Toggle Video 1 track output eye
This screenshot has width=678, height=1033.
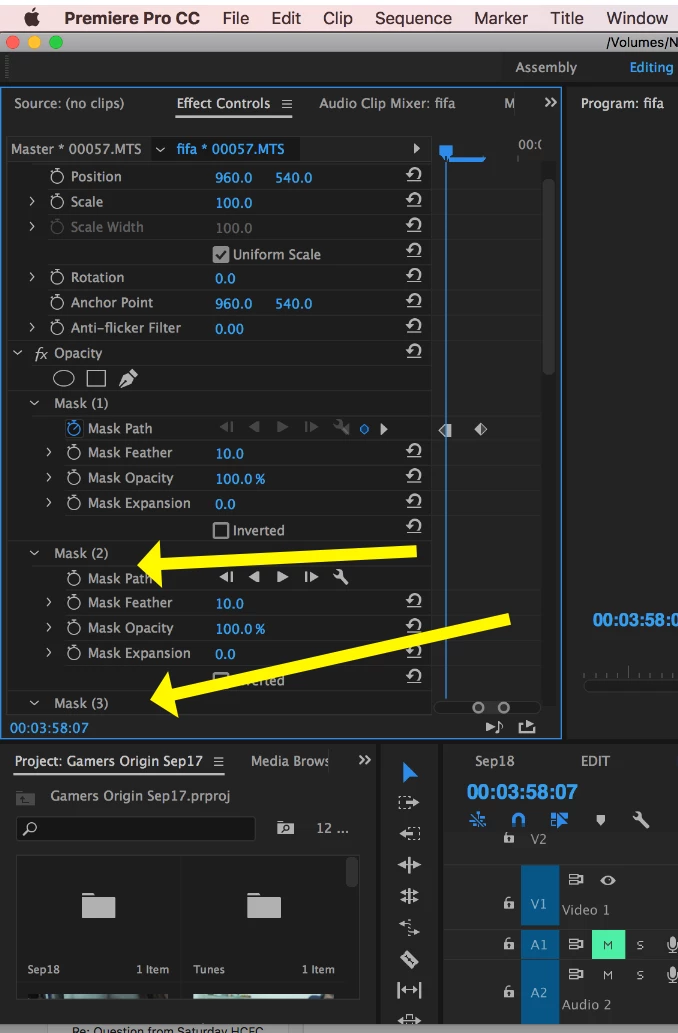(x=607, y=880)
